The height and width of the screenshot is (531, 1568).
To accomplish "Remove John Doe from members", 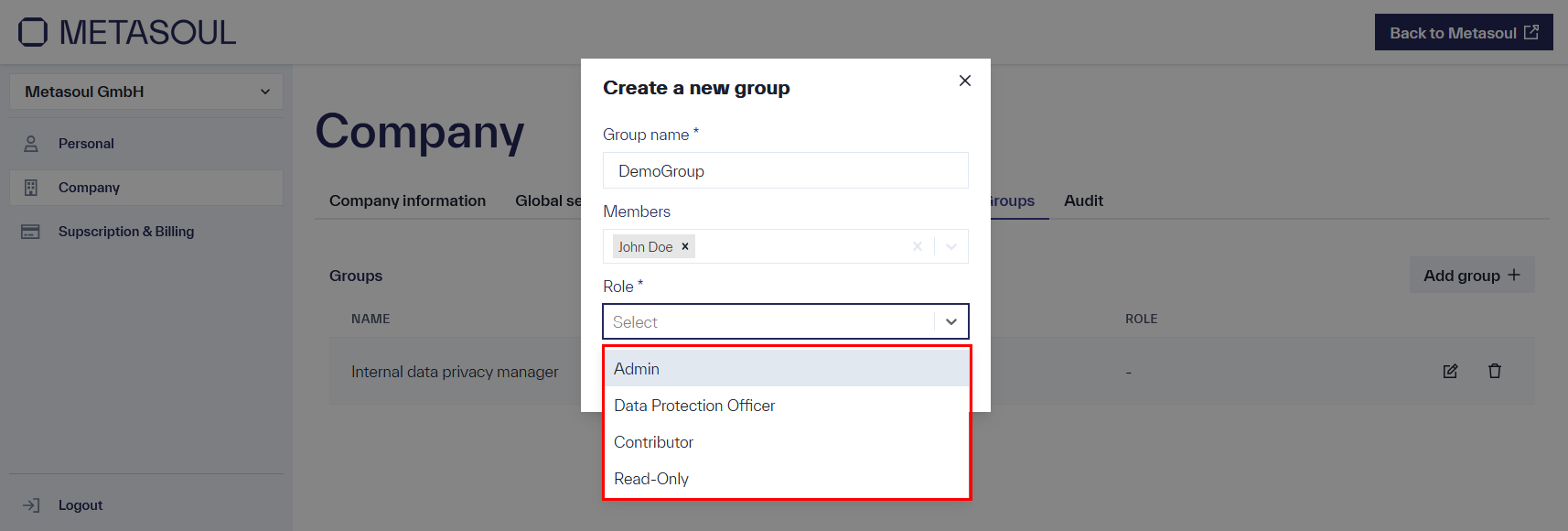I will (685, 246).
